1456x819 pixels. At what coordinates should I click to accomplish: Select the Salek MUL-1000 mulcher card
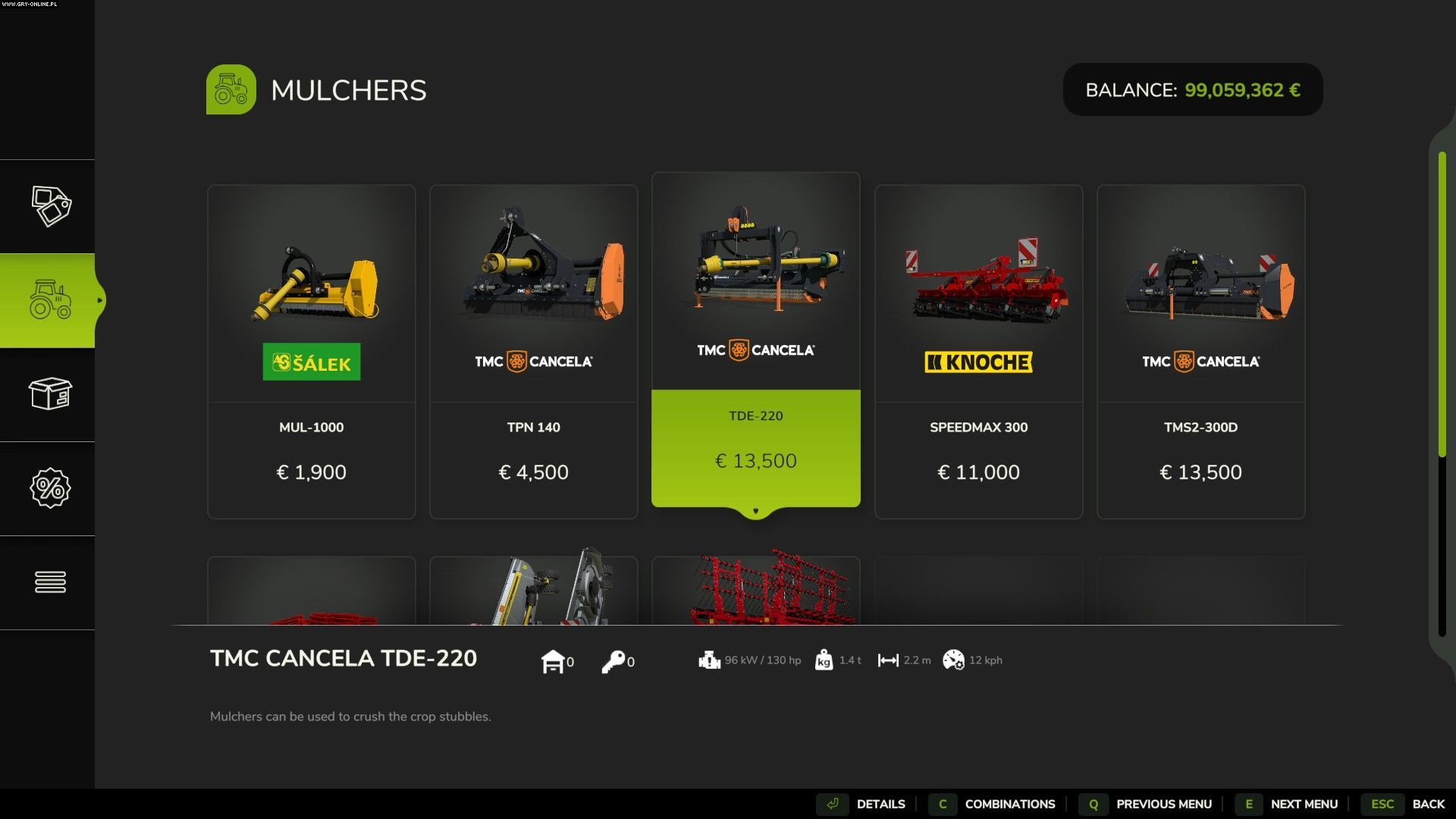(x=312, y=352)
